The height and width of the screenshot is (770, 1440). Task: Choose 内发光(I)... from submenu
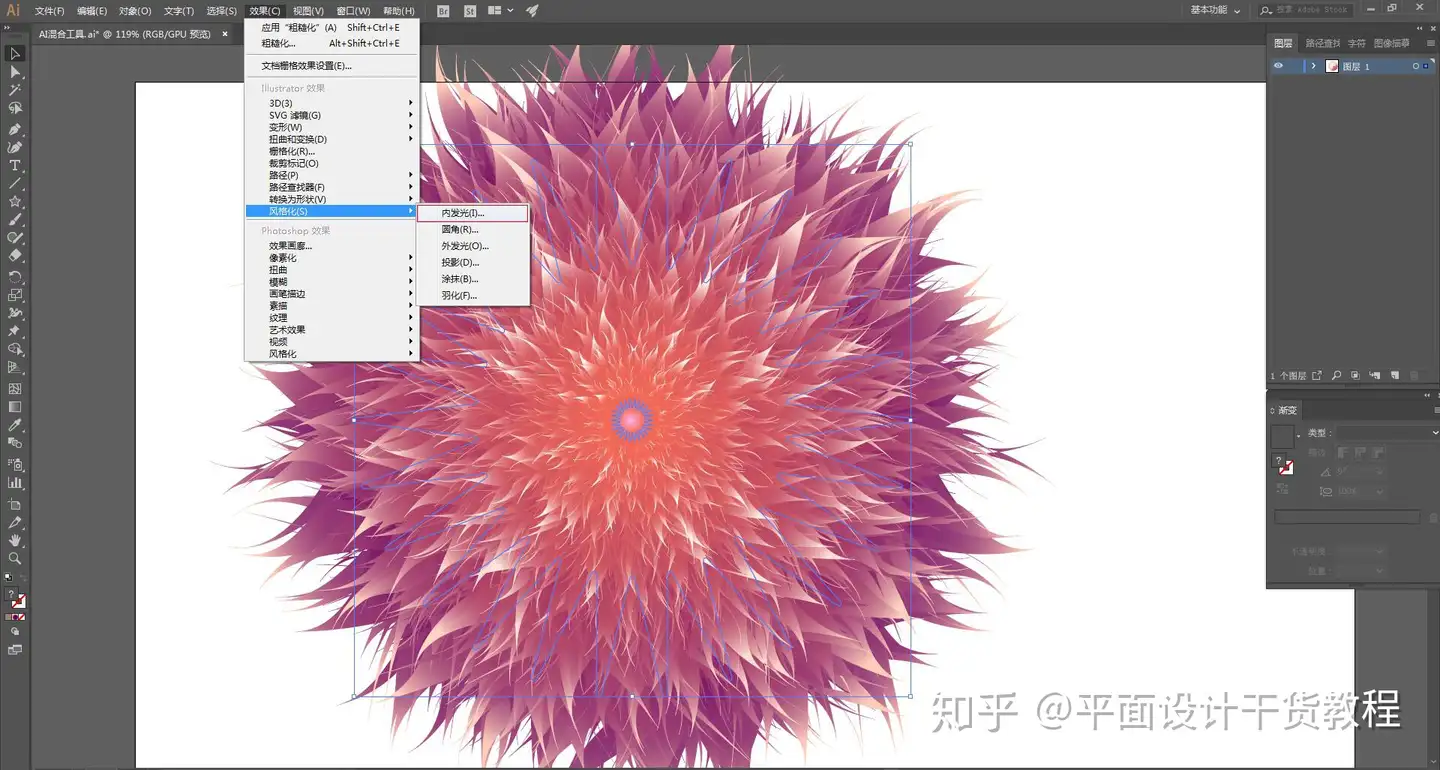[x=472, y=213]
